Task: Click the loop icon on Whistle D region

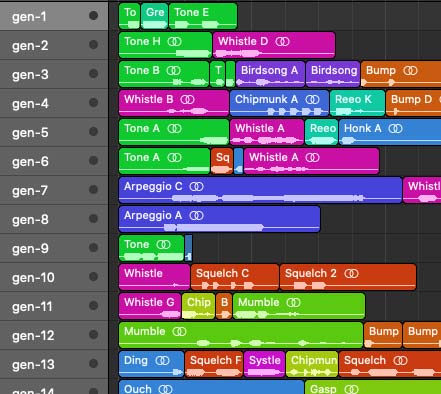Action: pyautogui.click(x=283, y=42)
